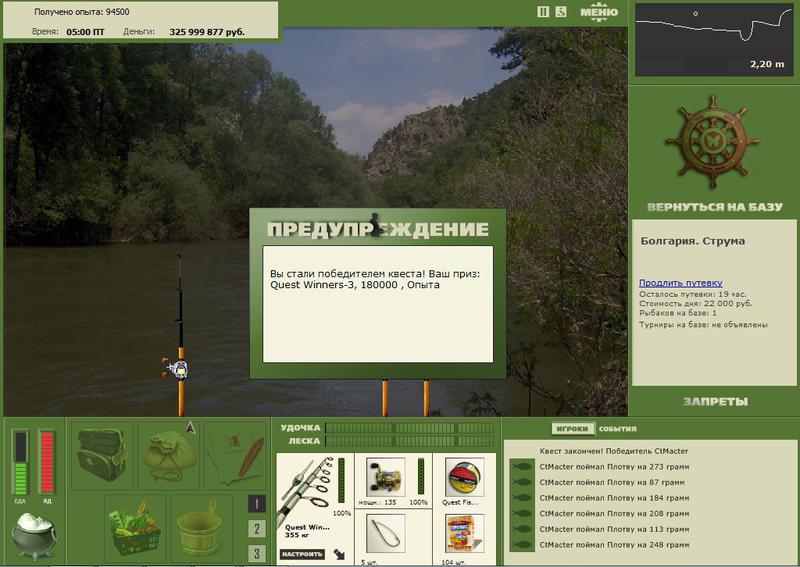The height and width of the screenshot is (567, 800).
Task: Click the time value 05:00 ПТ
Action: pos(85,32)
